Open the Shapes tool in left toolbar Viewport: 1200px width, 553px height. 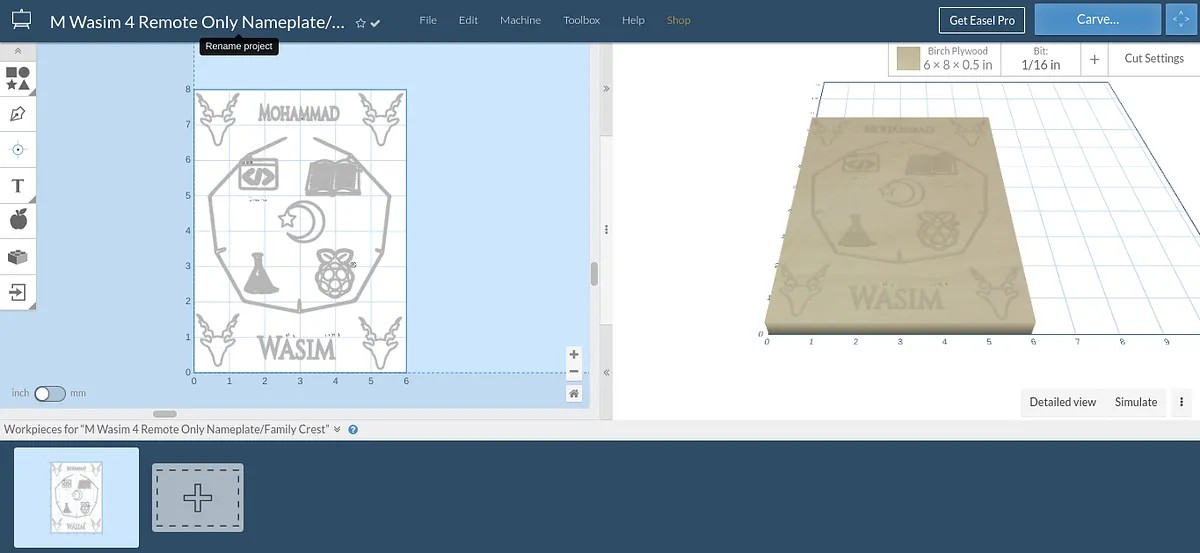pyautogui.click(x=18, y=78)
